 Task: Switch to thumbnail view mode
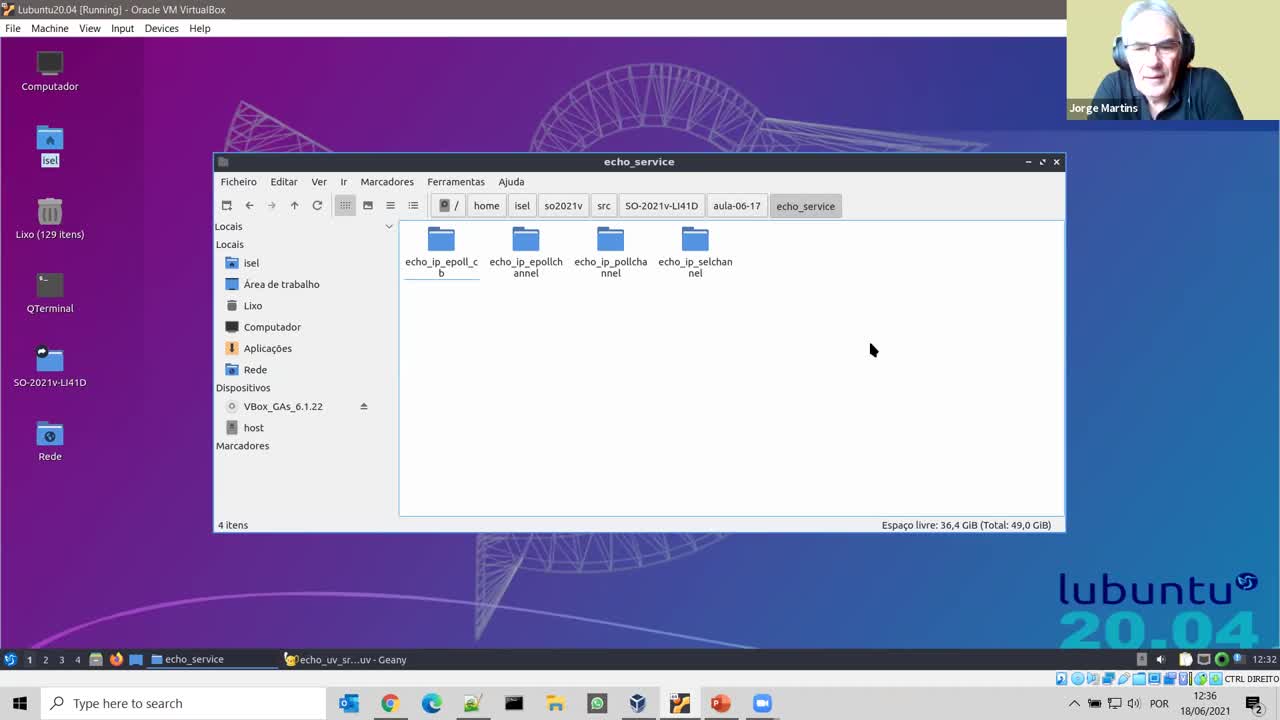click(x=368, y=206)
